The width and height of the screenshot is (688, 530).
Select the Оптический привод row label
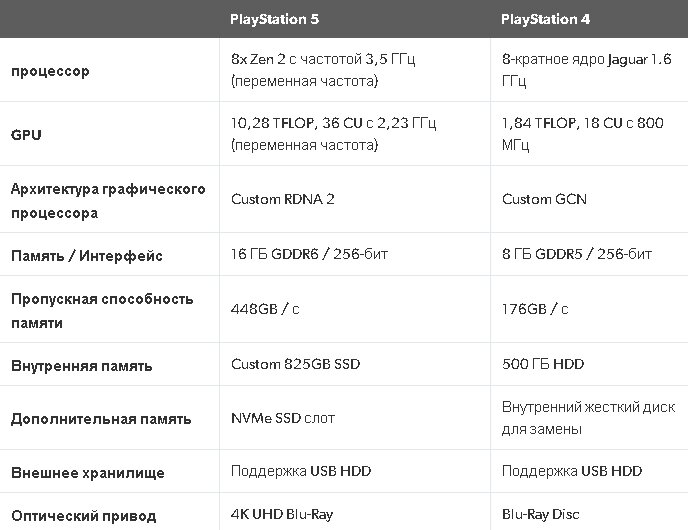83,516
